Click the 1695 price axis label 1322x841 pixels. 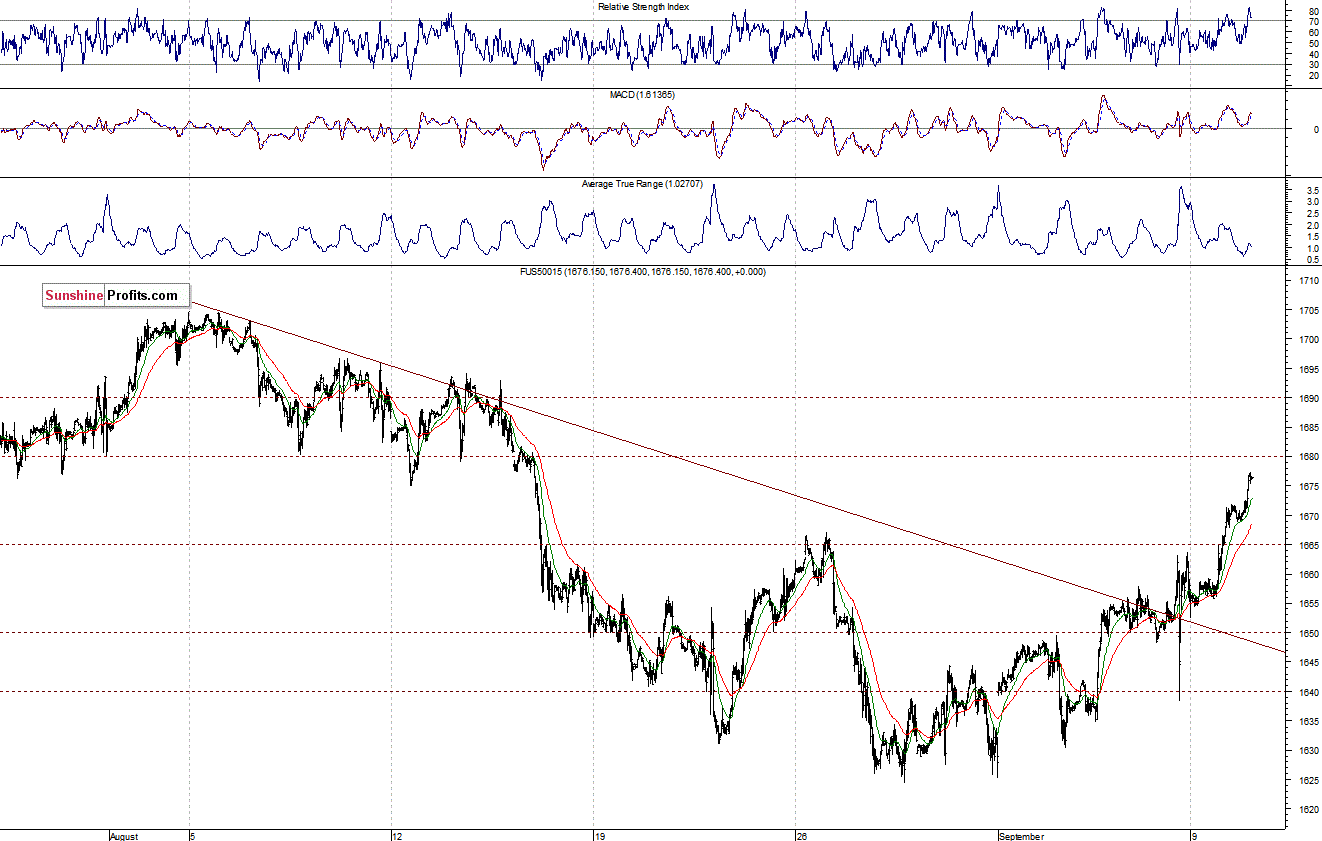tap(1309, 370)
